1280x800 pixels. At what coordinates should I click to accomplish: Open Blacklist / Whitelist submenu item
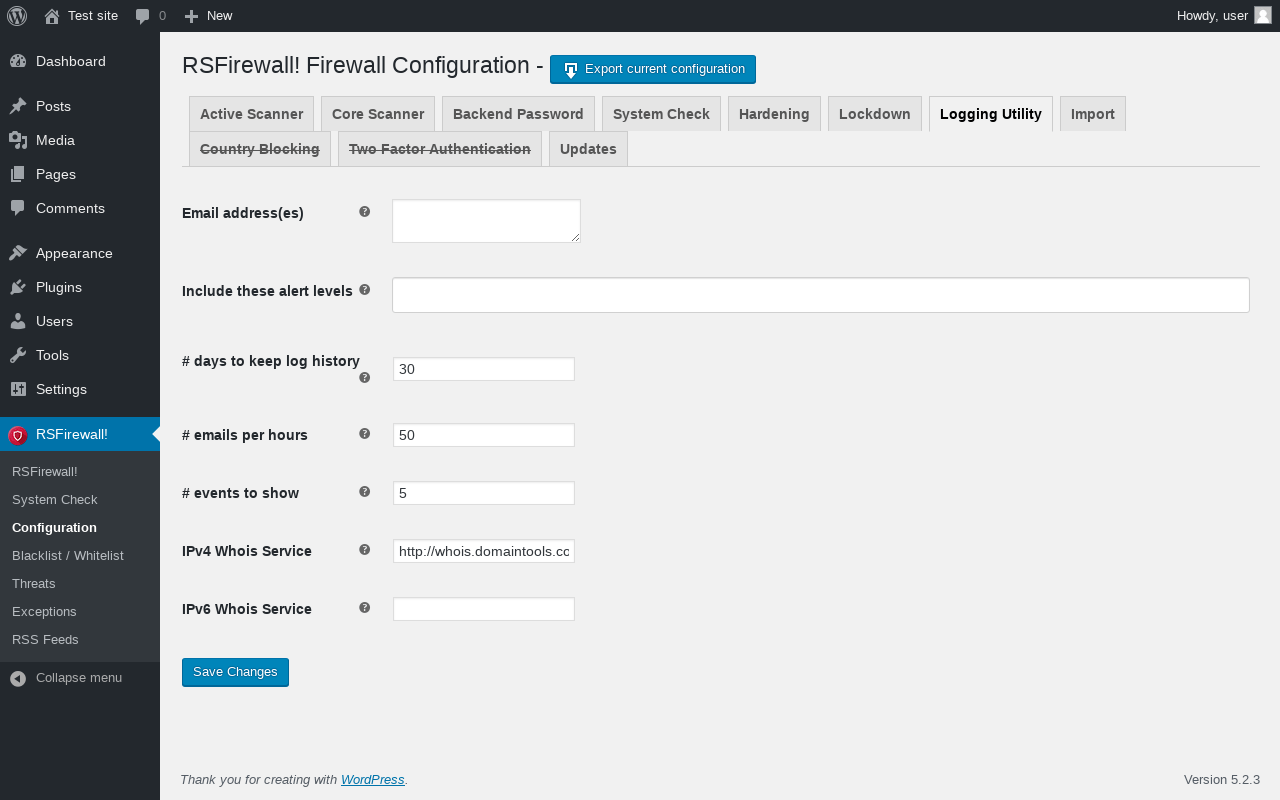[68, 555]
